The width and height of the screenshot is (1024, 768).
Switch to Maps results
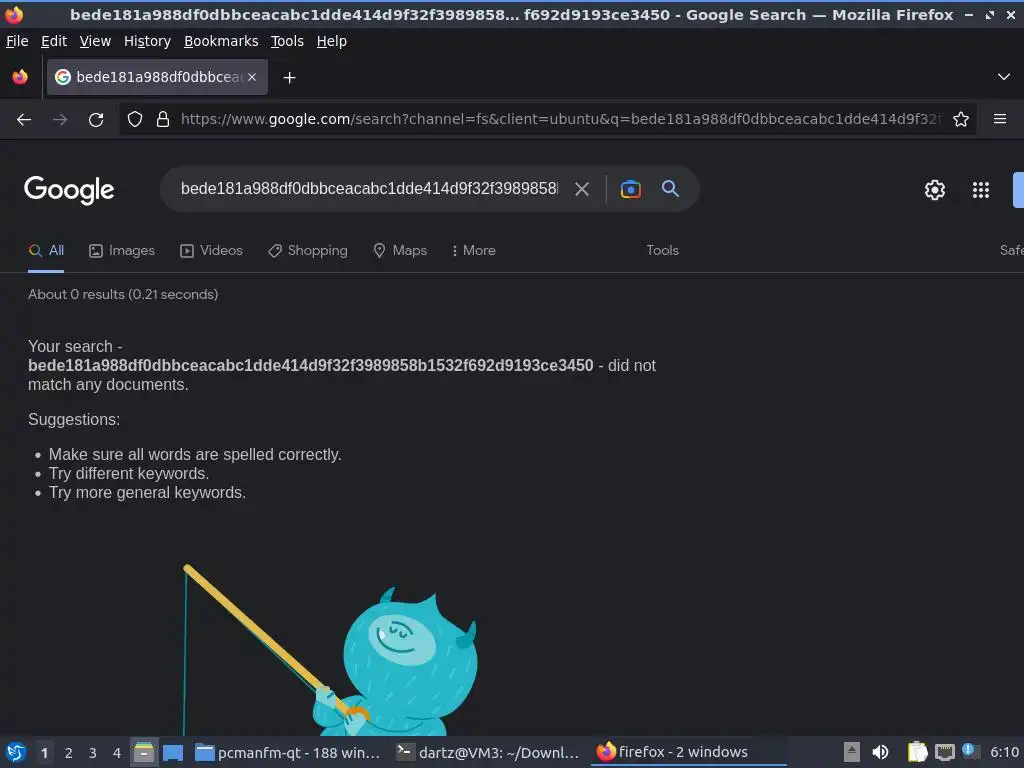[x=400, y=251]
